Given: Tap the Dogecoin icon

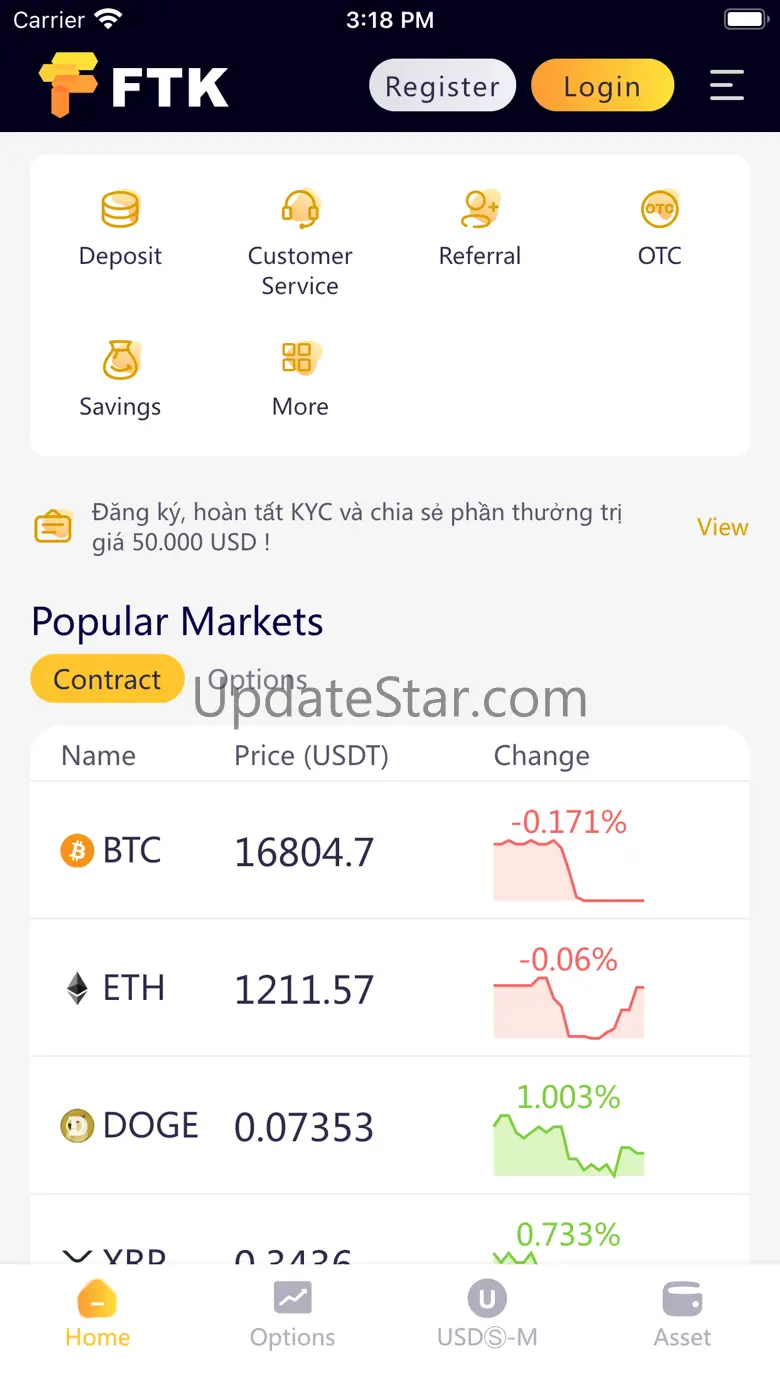Looking at the screenshot, I should (77, 1126).
